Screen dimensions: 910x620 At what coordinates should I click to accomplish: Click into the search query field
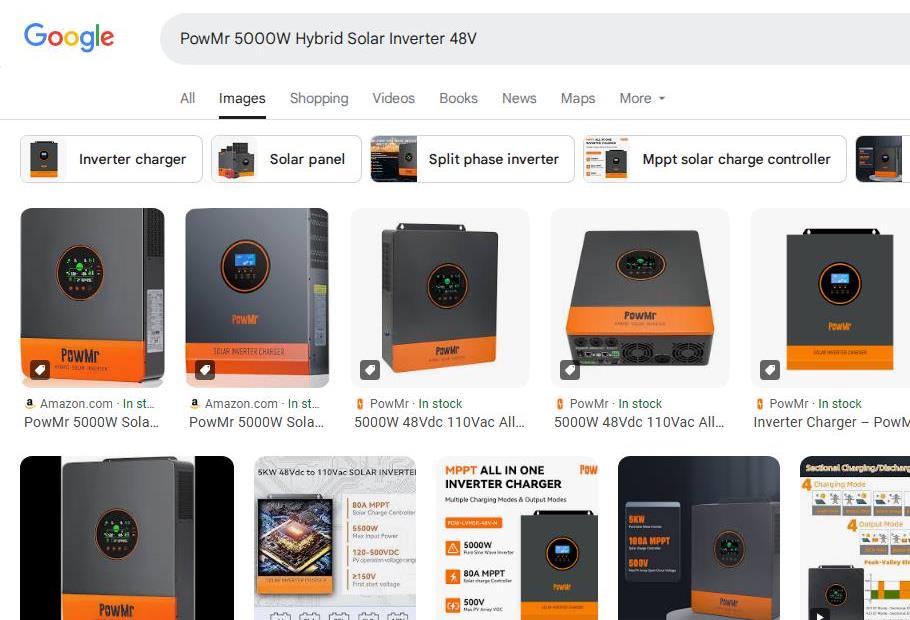pos(534,39)
